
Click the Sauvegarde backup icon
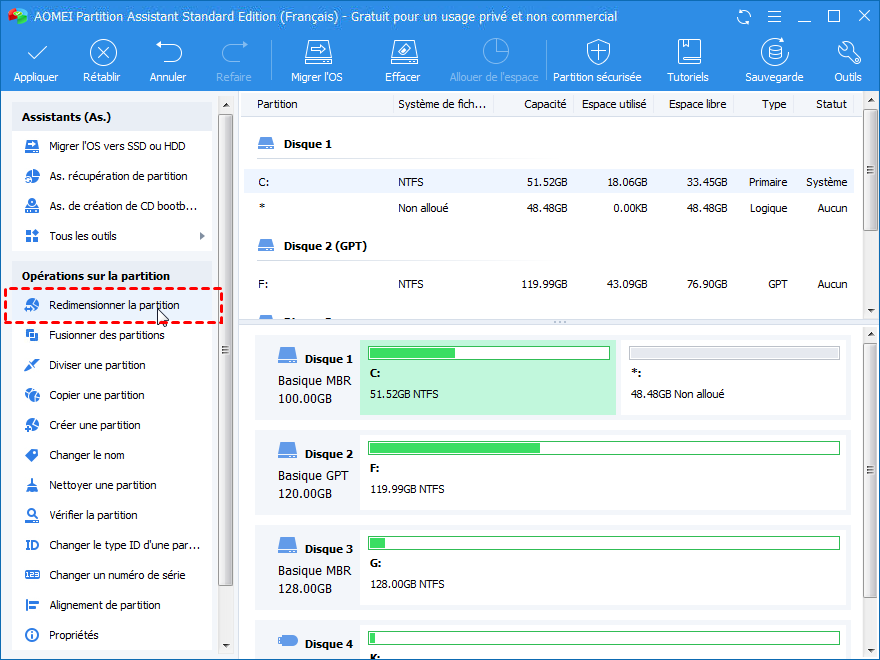point(773,53)
